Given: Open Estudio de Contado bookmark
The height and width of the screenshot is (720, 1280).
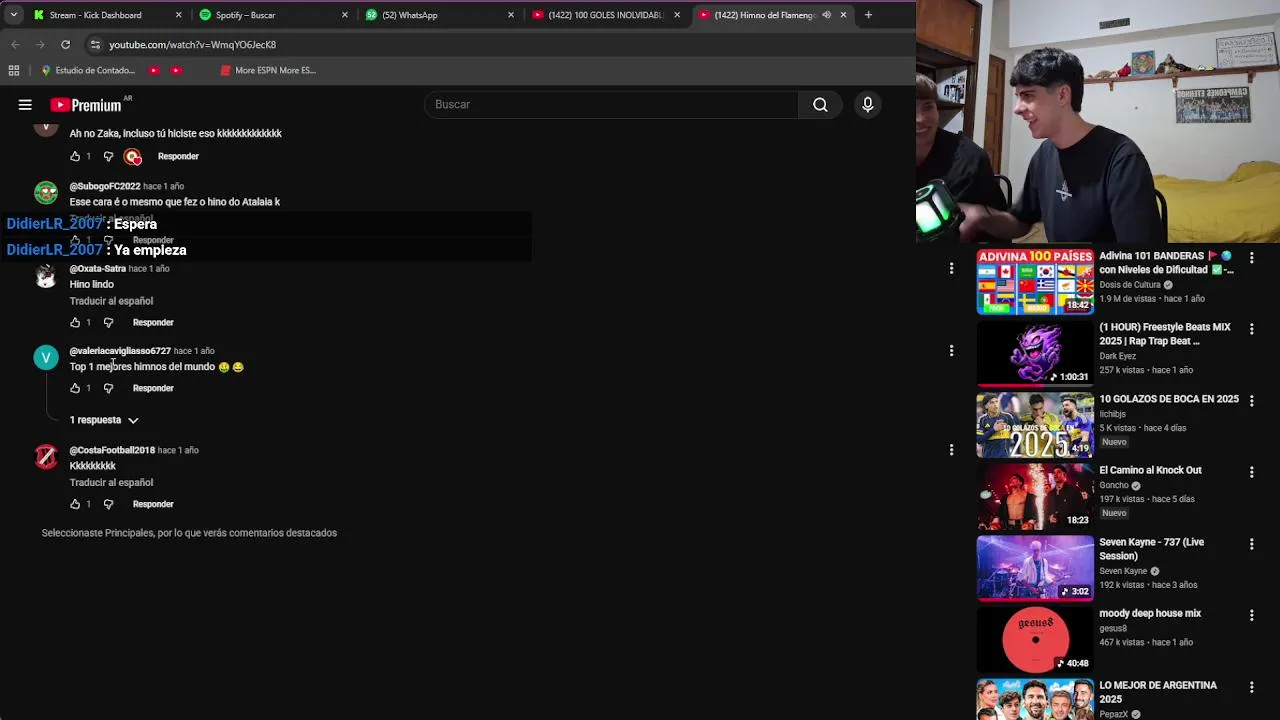Looking at the screenshot, I should click(x=87, y=70).
